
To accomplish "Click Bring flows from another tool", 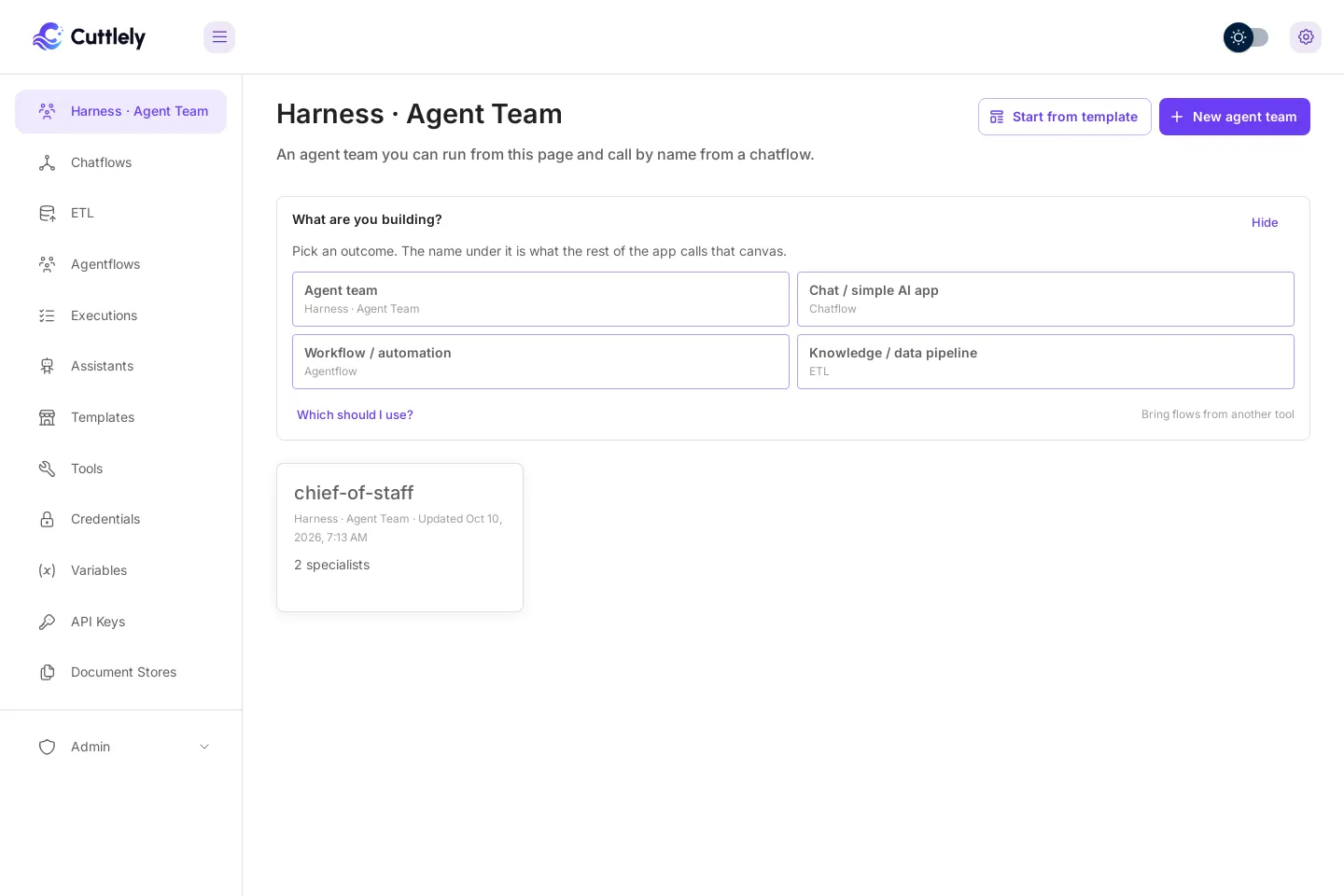I will (1218, 414).
